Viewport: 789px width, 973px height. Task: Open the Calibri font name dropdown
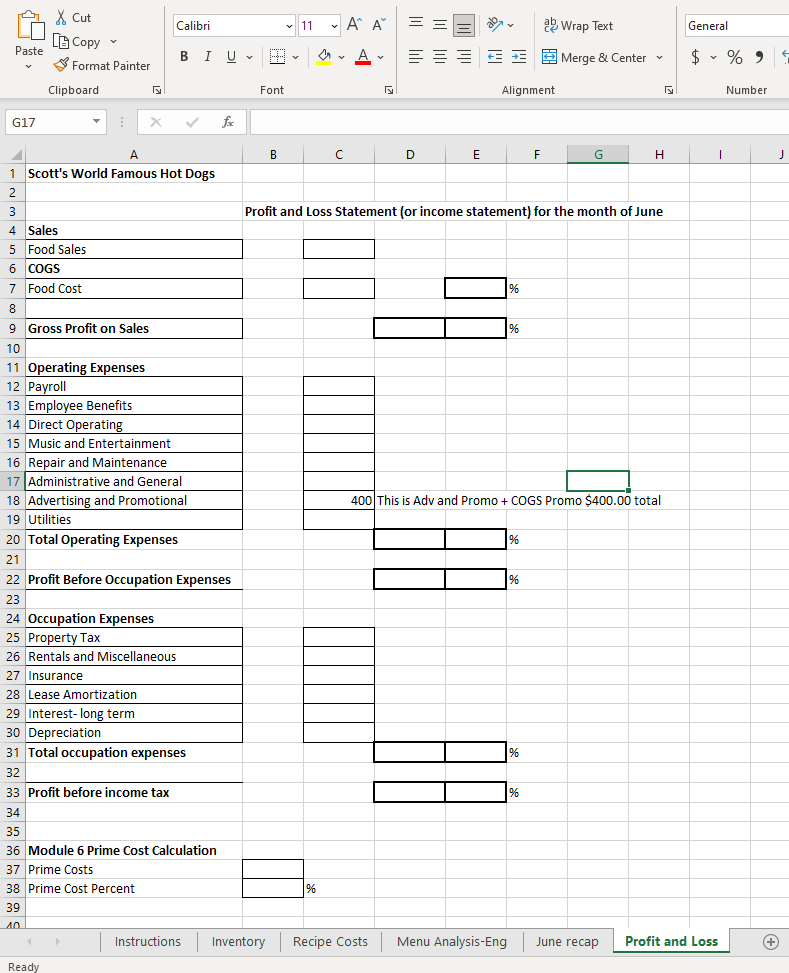click(289, 26)
